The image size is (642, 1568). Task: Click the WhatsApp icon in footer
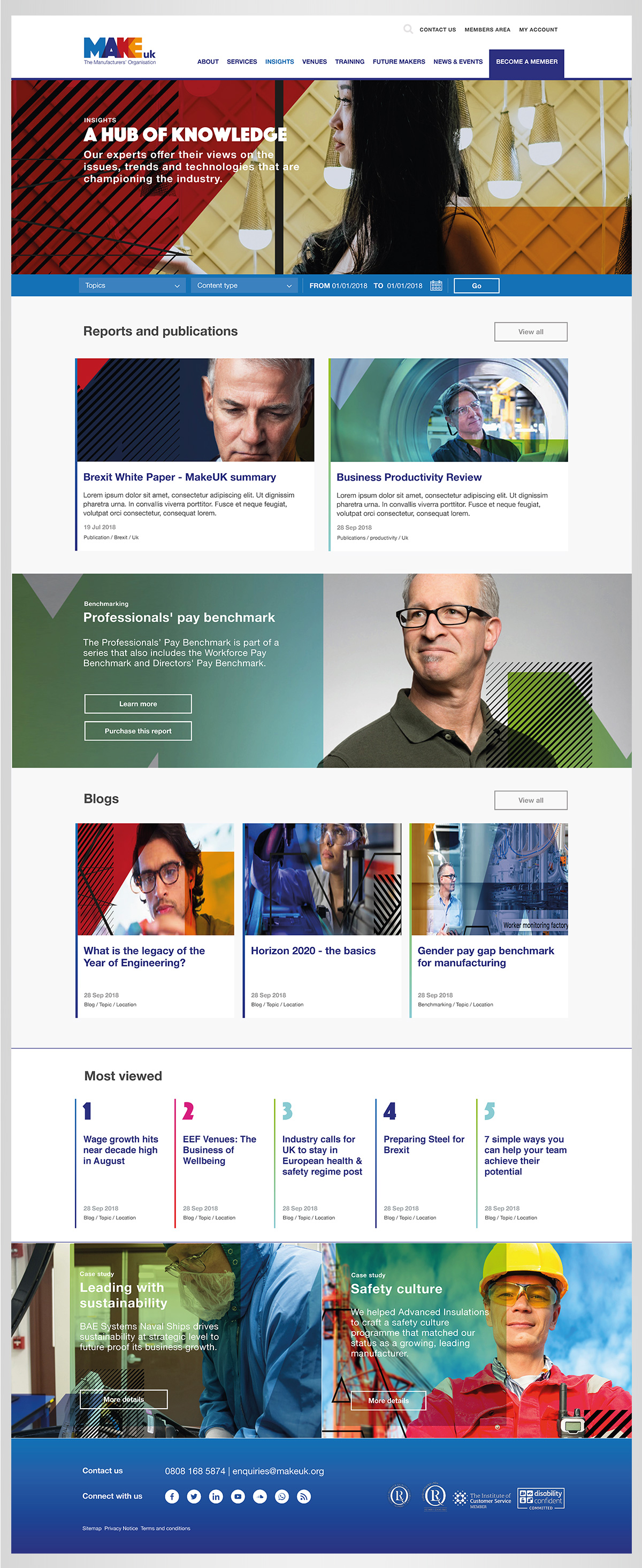click(x=281, y=1496)
